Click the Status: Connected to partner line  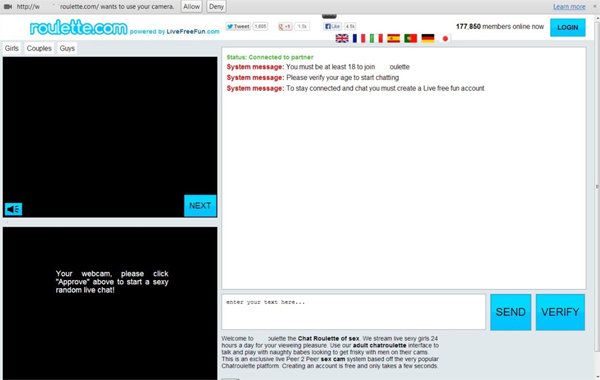(x=270, y=57)
